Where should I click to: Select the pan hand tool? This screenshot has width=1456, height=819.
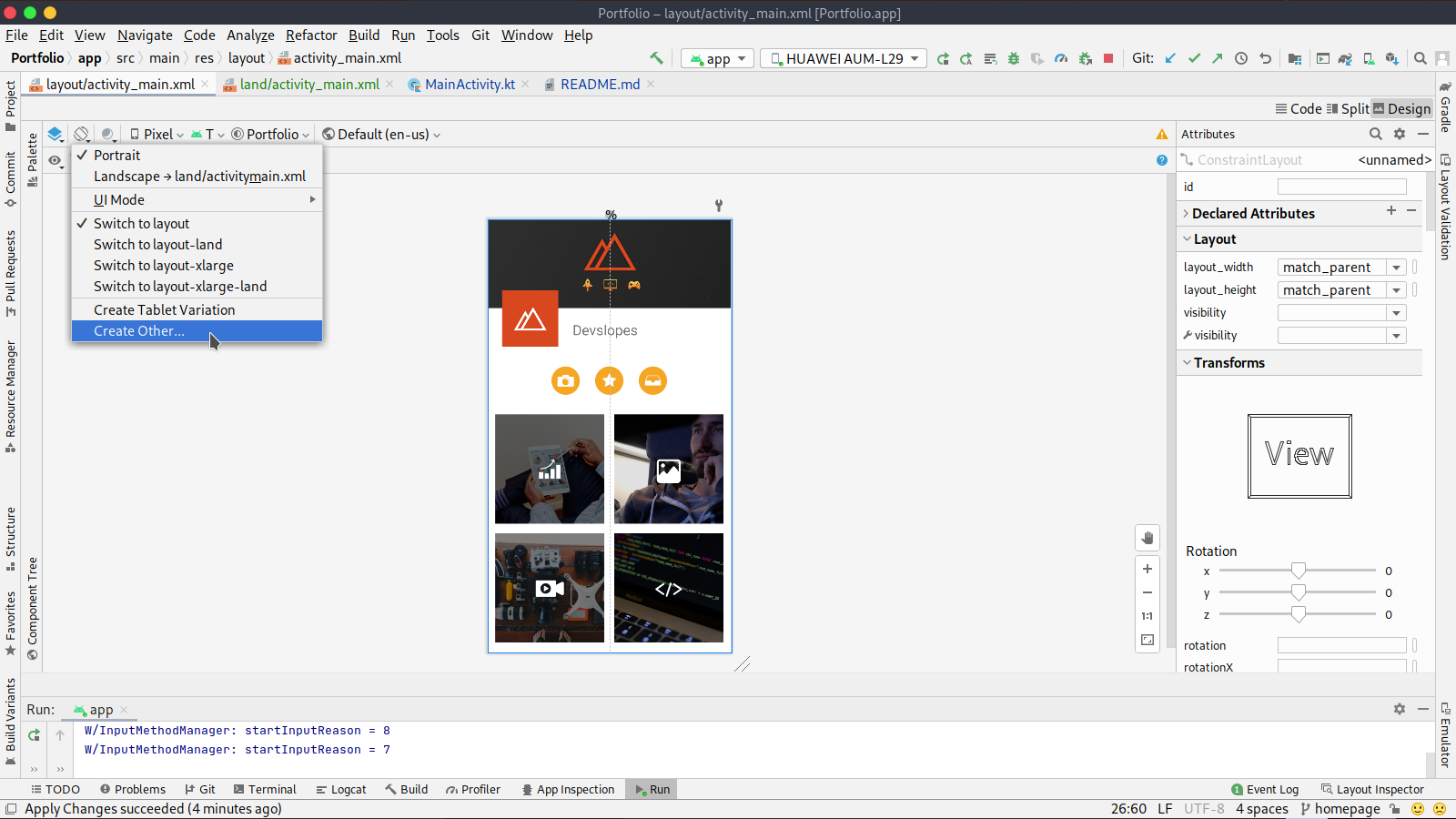coord(1148,538)
